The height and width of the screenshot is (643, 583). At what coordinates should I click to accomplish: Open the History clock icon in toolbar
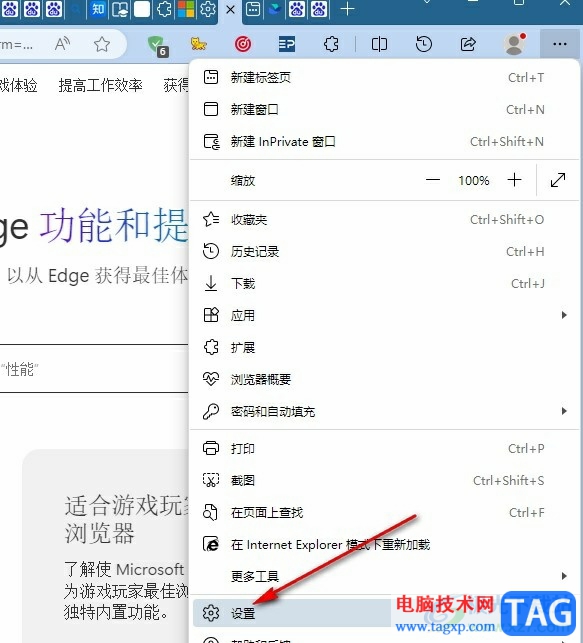(x=424, y=44)
